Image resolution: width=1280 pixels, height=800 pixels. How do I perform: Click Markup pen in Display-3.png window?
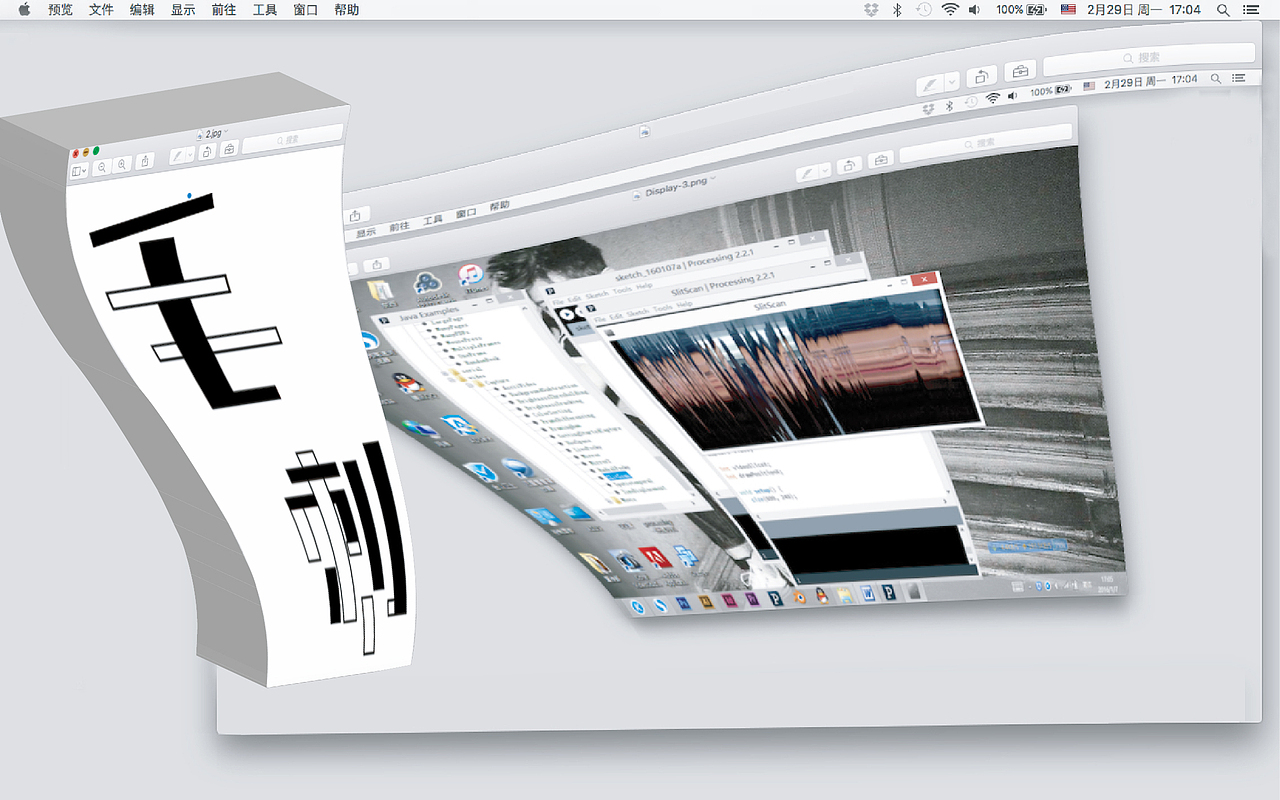805,173
